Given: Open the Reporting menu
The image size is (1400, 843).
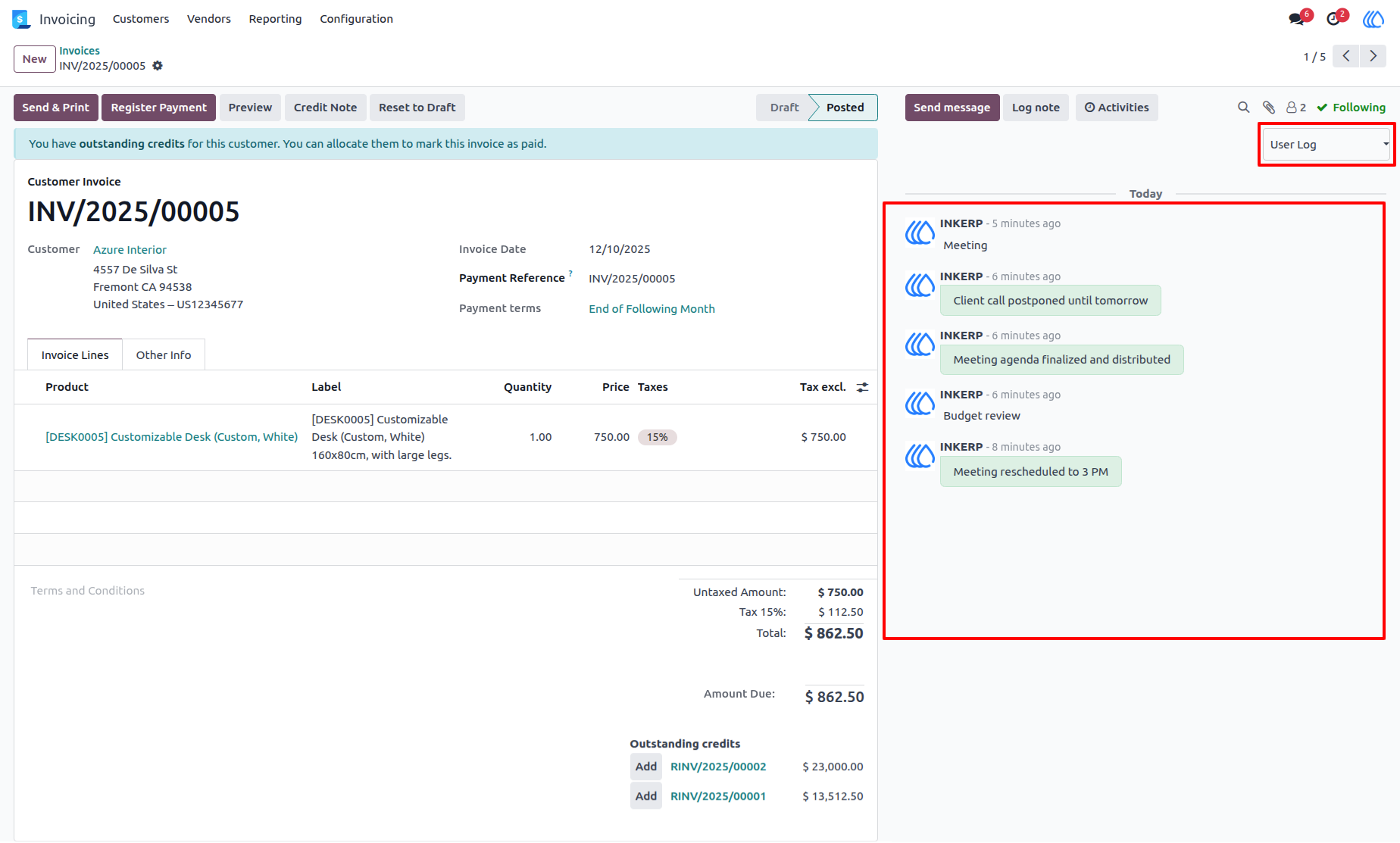Looking at the screenshot, I should point(275,19).
